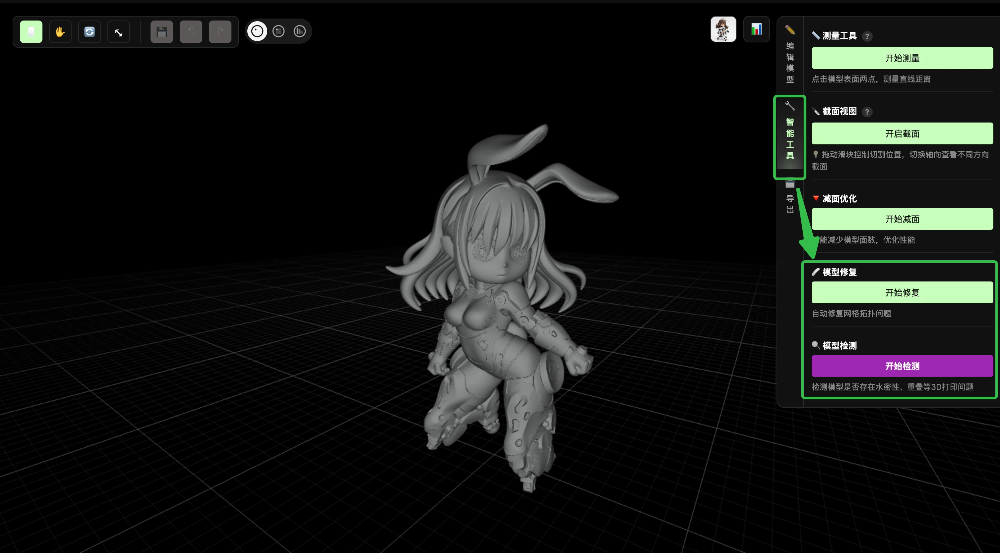Choose the diagonal arrow scale tool
The width and height of the screenshot is (1000, 553).
(x=119, y=32)
